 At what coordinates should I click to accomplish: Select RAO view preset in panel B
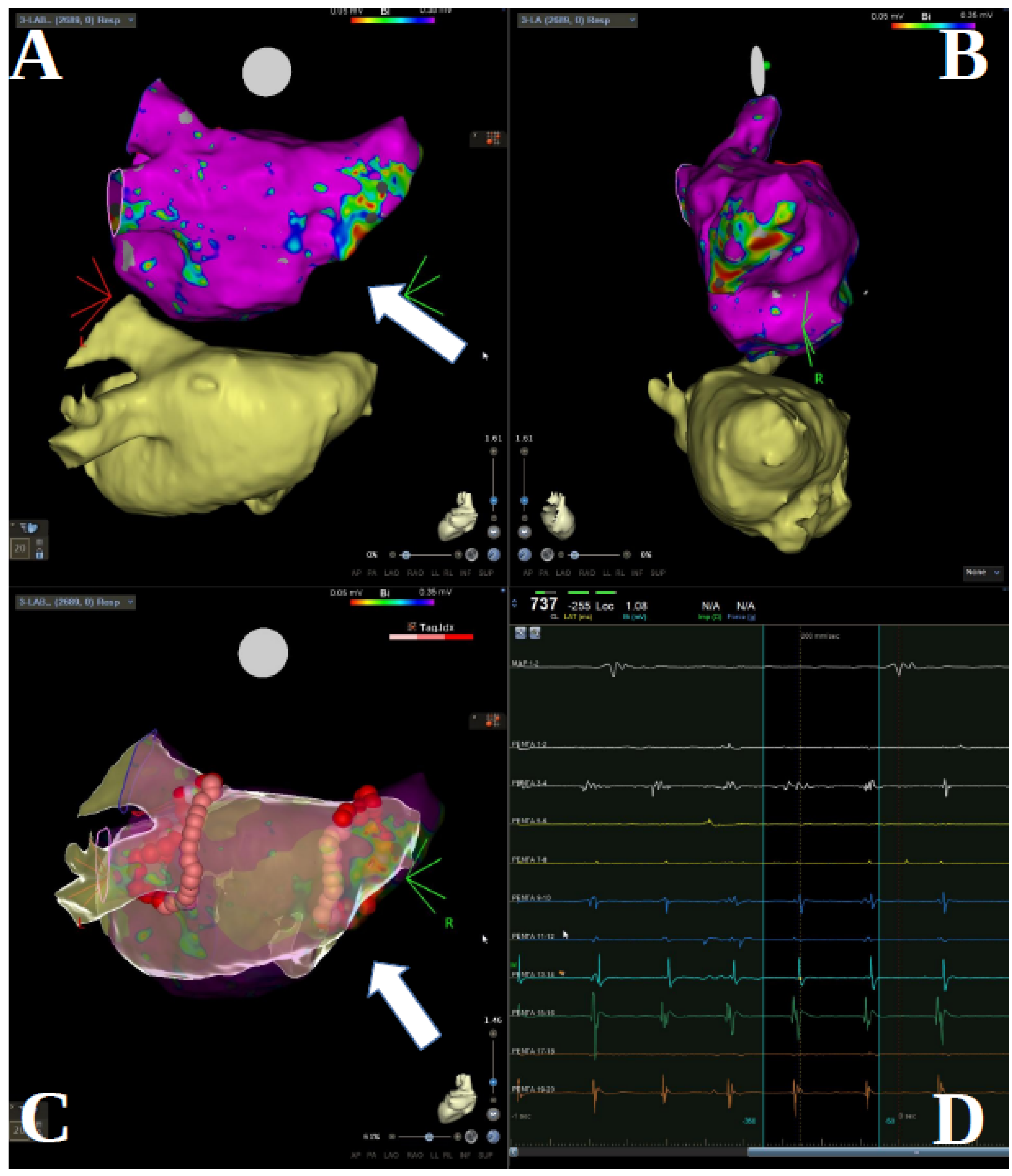[587, 573]
